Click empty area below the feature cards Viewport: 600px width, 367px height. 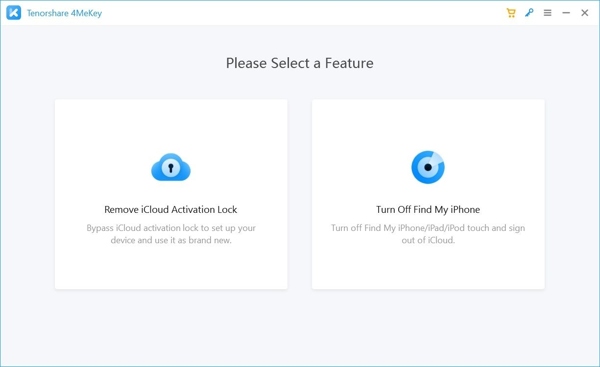300,327
